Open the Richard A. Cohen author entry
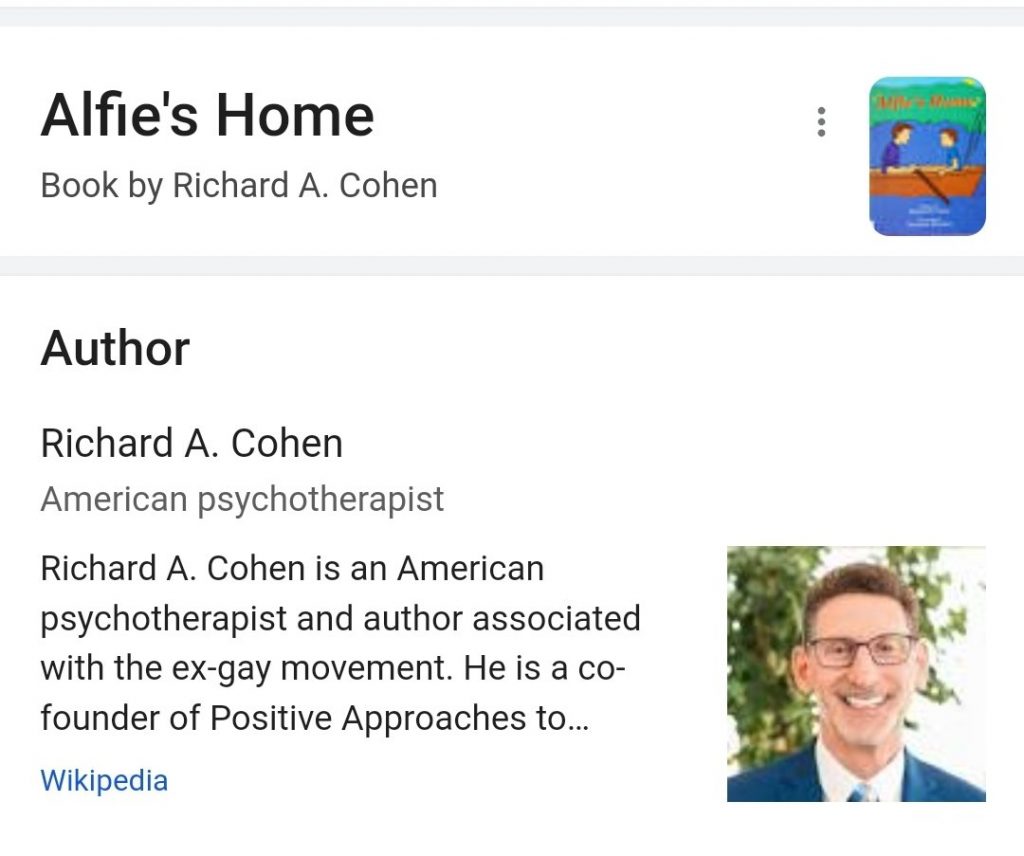1024x856 pixels. click(191, 443)
